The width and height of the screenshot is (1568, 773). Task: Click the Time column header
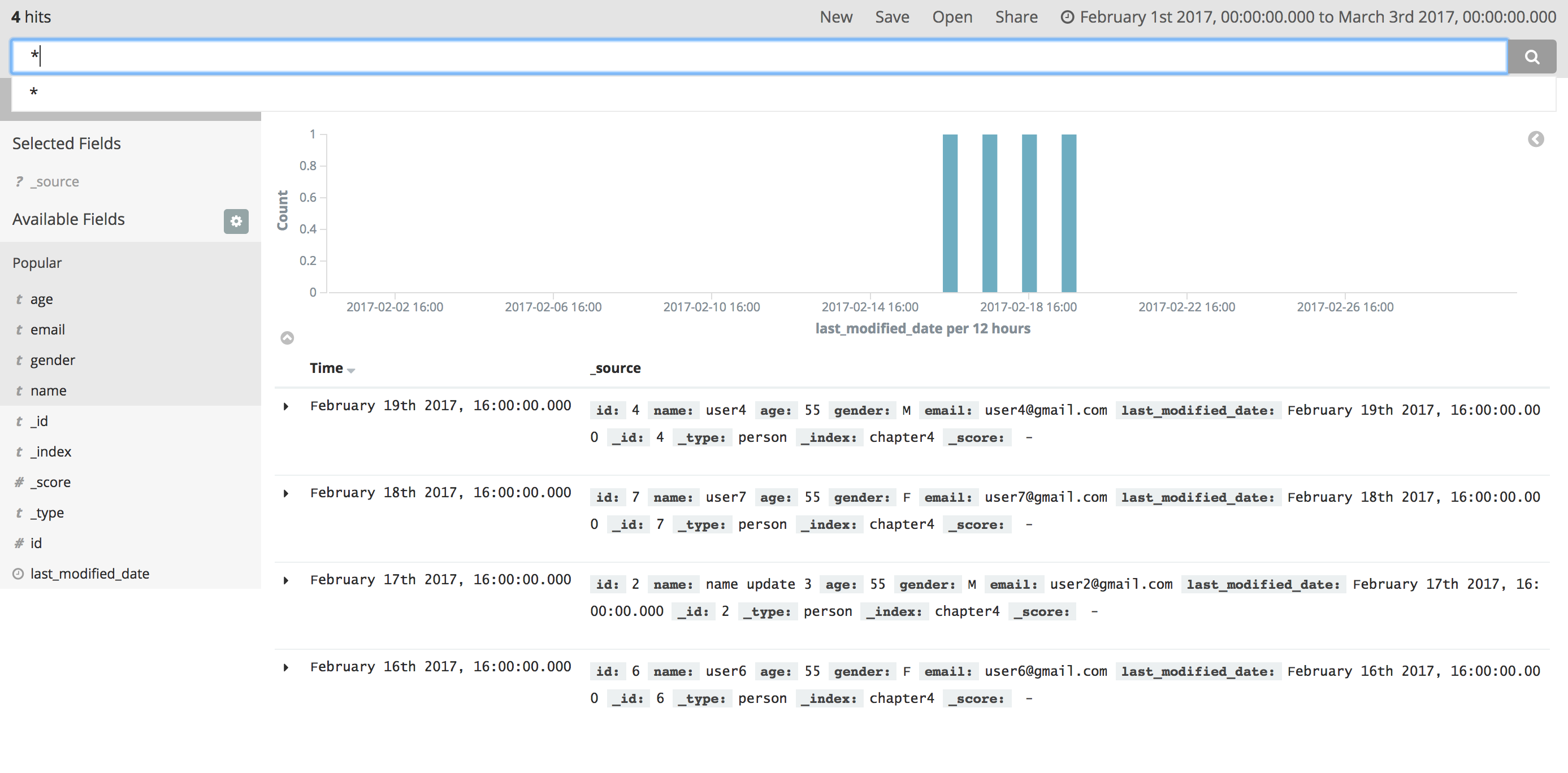point(326,368)
